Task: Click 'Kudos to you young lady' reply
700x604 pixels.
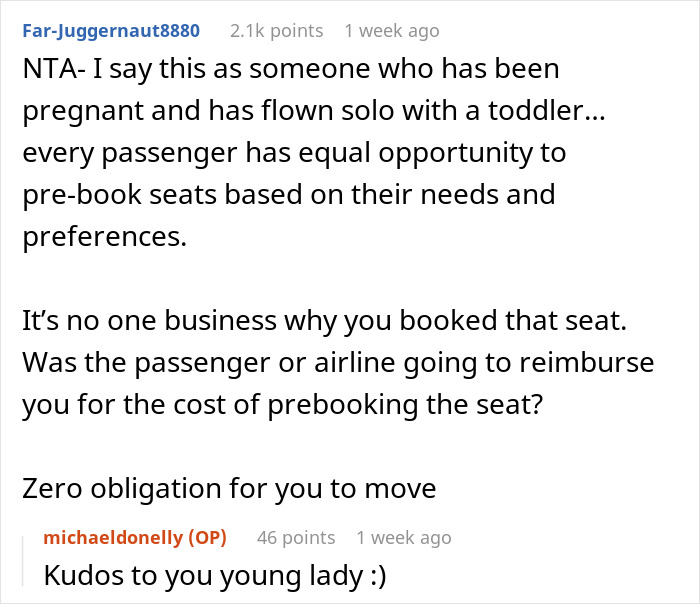Action: 170,577
